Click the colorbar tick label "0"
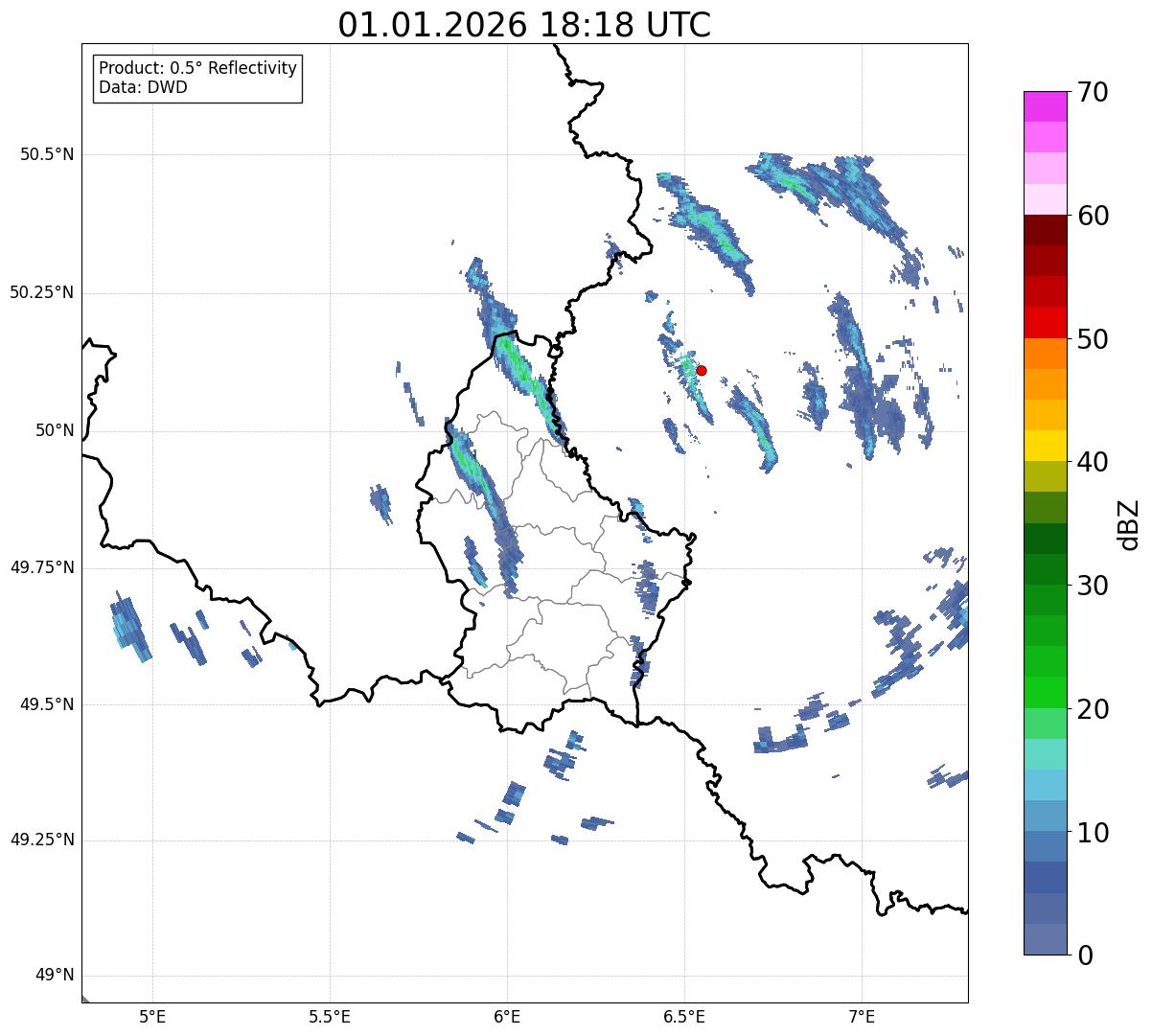The height and width of the screenshot is (1036, 1152). tap(1084, 955)
